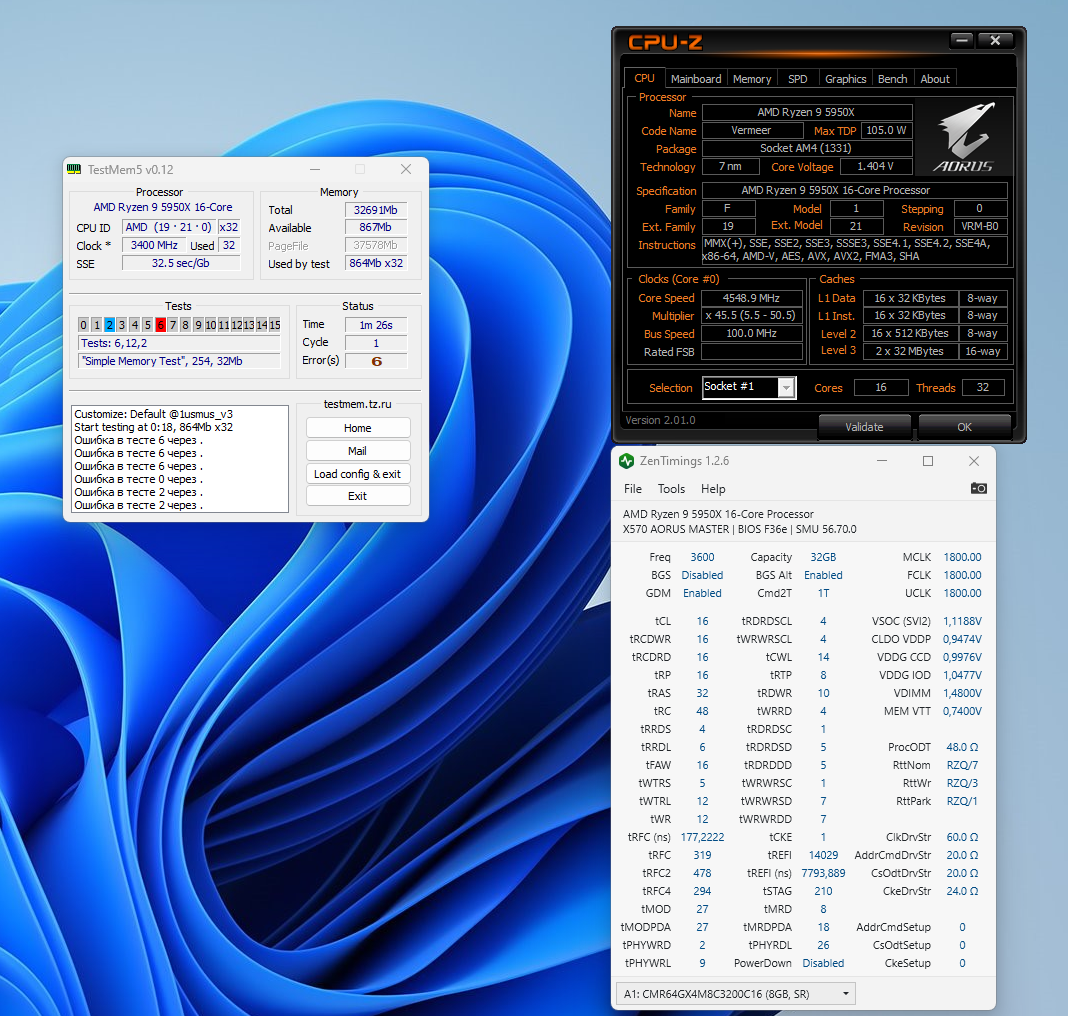Switch to the Bench tab in CPU-Z
The width and height of the screenshot is (1068, 1016).
click(892, 79)
